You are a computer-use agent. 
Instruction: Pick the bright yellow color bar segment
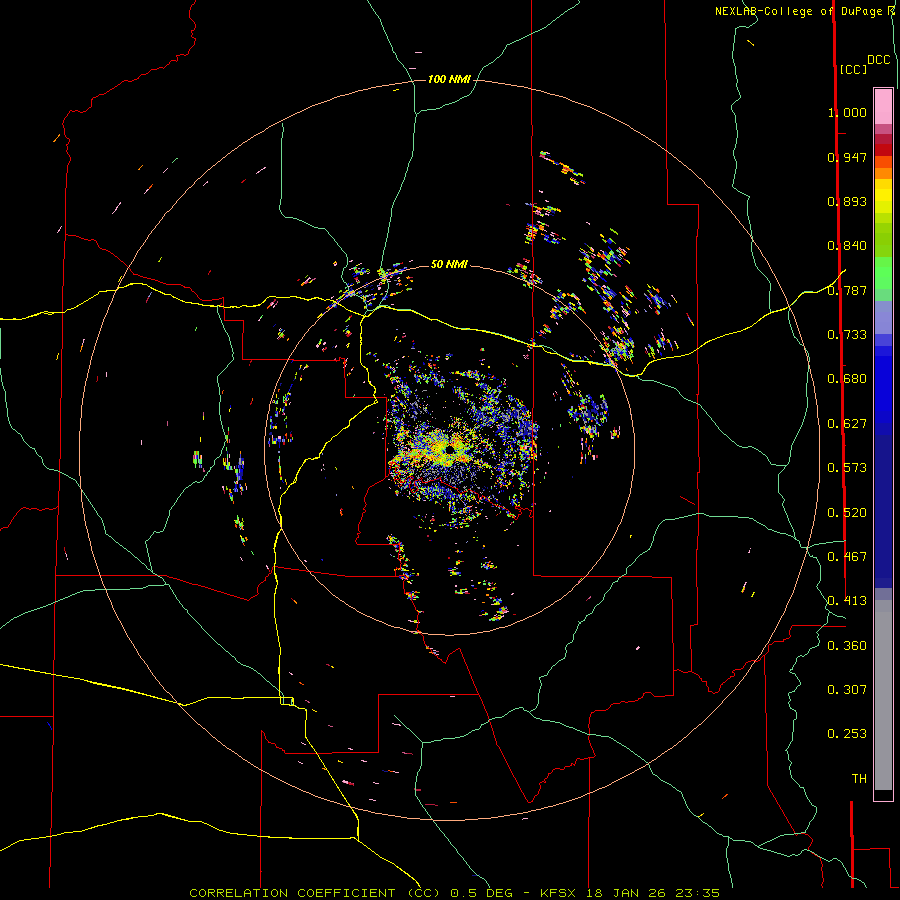point(883,196)
